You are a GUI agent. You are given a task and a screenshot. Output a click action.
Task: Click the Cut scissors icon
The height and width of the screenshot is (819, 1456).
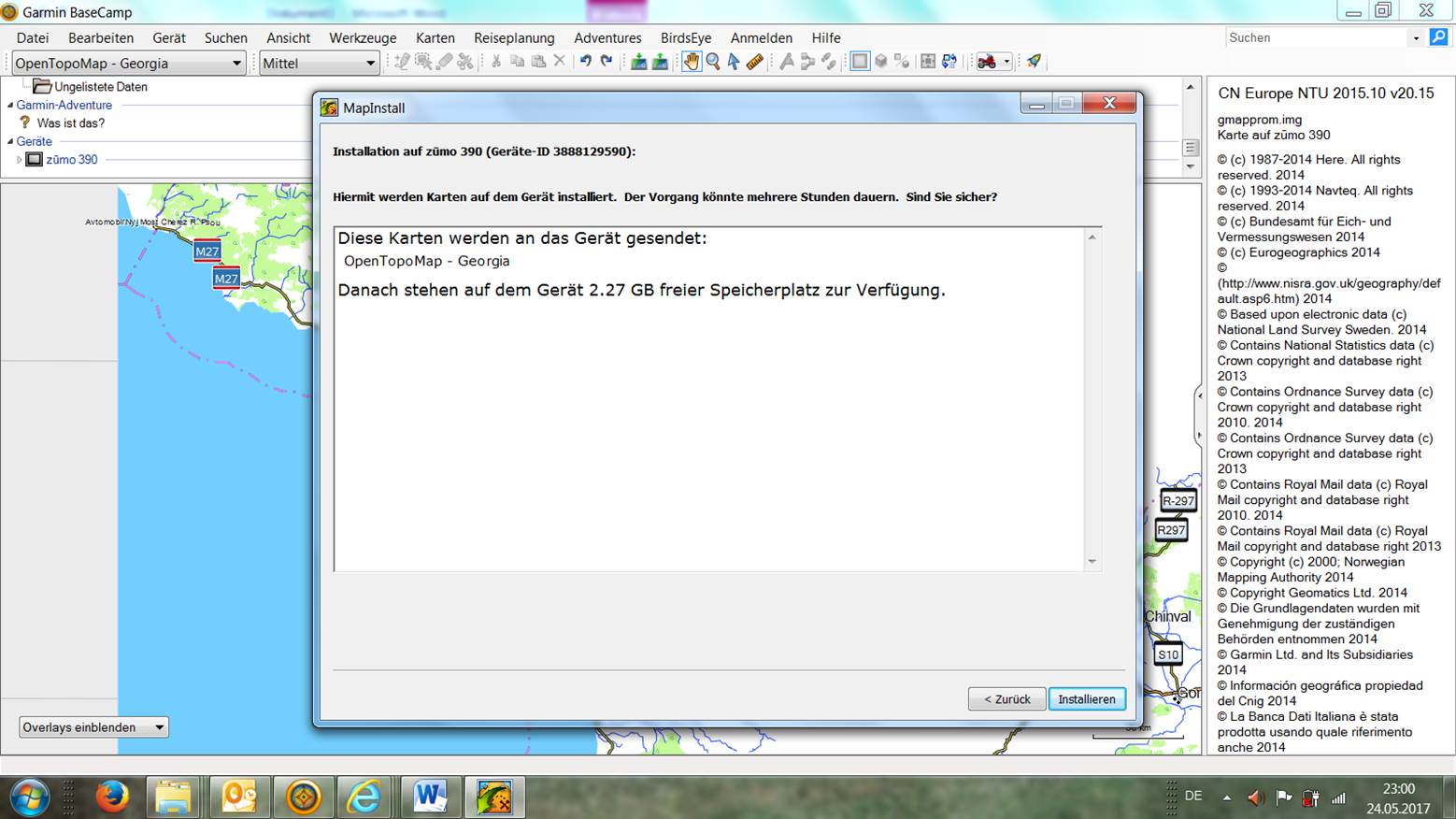coord(495,62)
